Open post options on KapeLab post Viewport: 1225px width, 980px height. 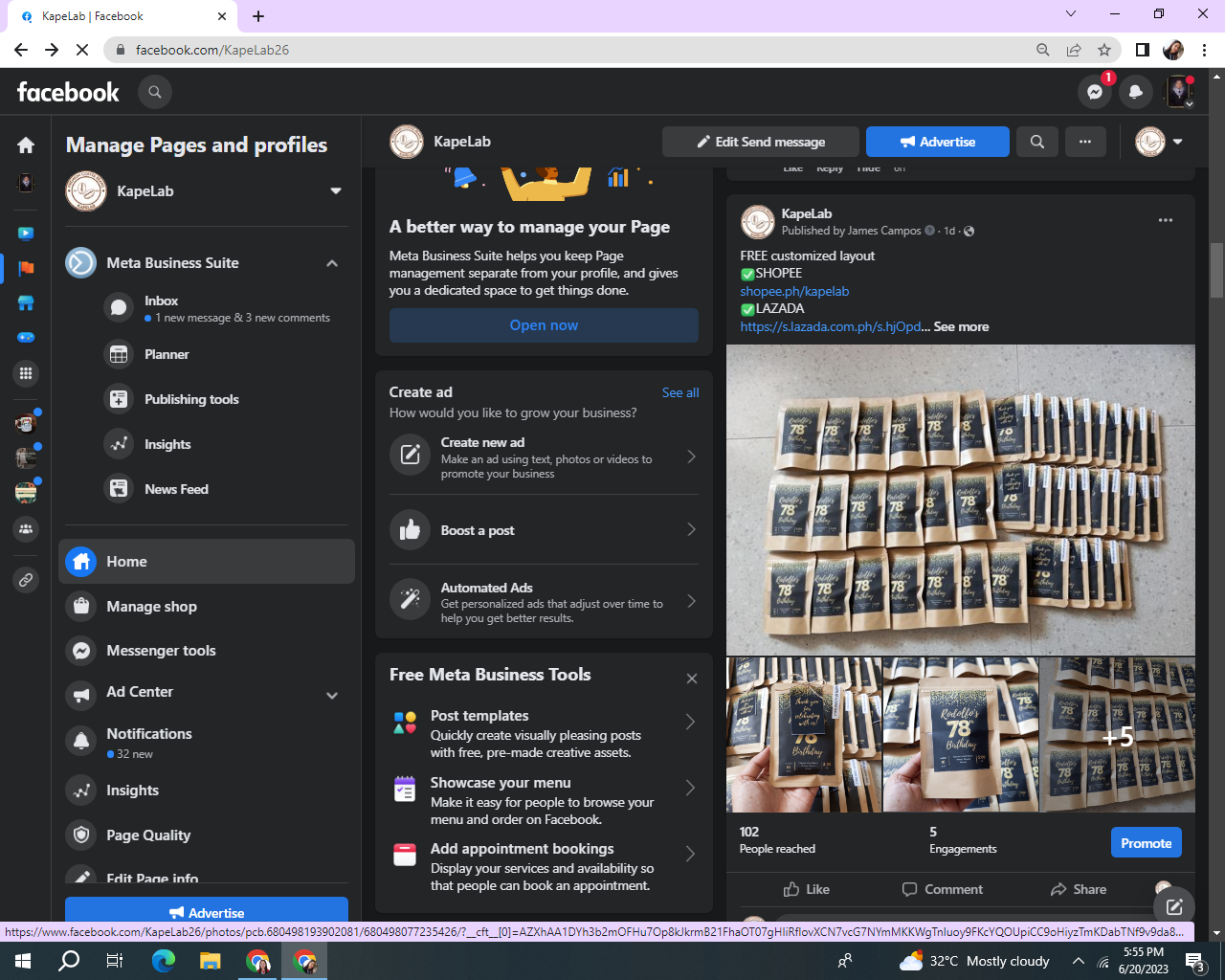click(x=1165, y=221)
